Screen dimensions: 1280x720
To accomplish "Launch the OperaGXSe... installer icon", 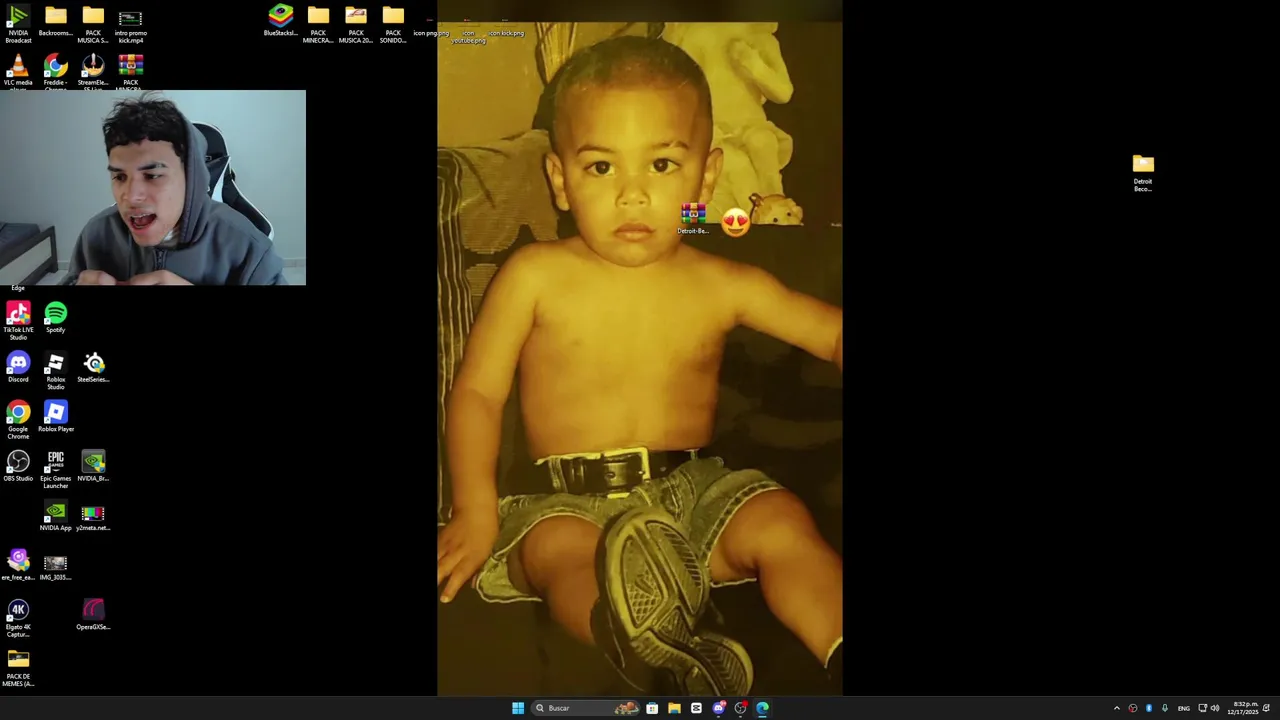I will (x=93, y=615).
